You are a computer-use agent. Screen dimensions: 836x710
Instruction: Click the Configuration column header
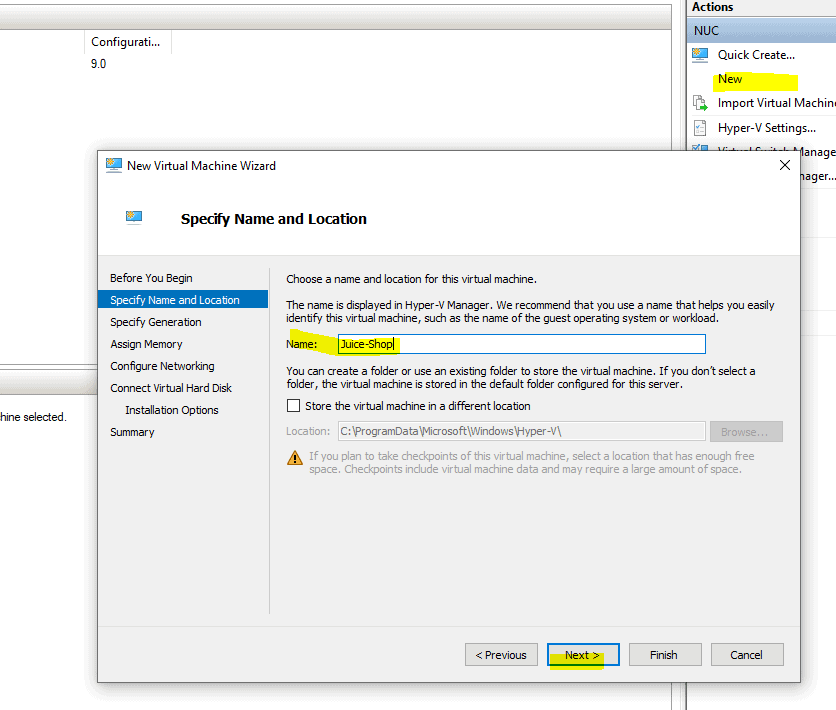[126, 42]
